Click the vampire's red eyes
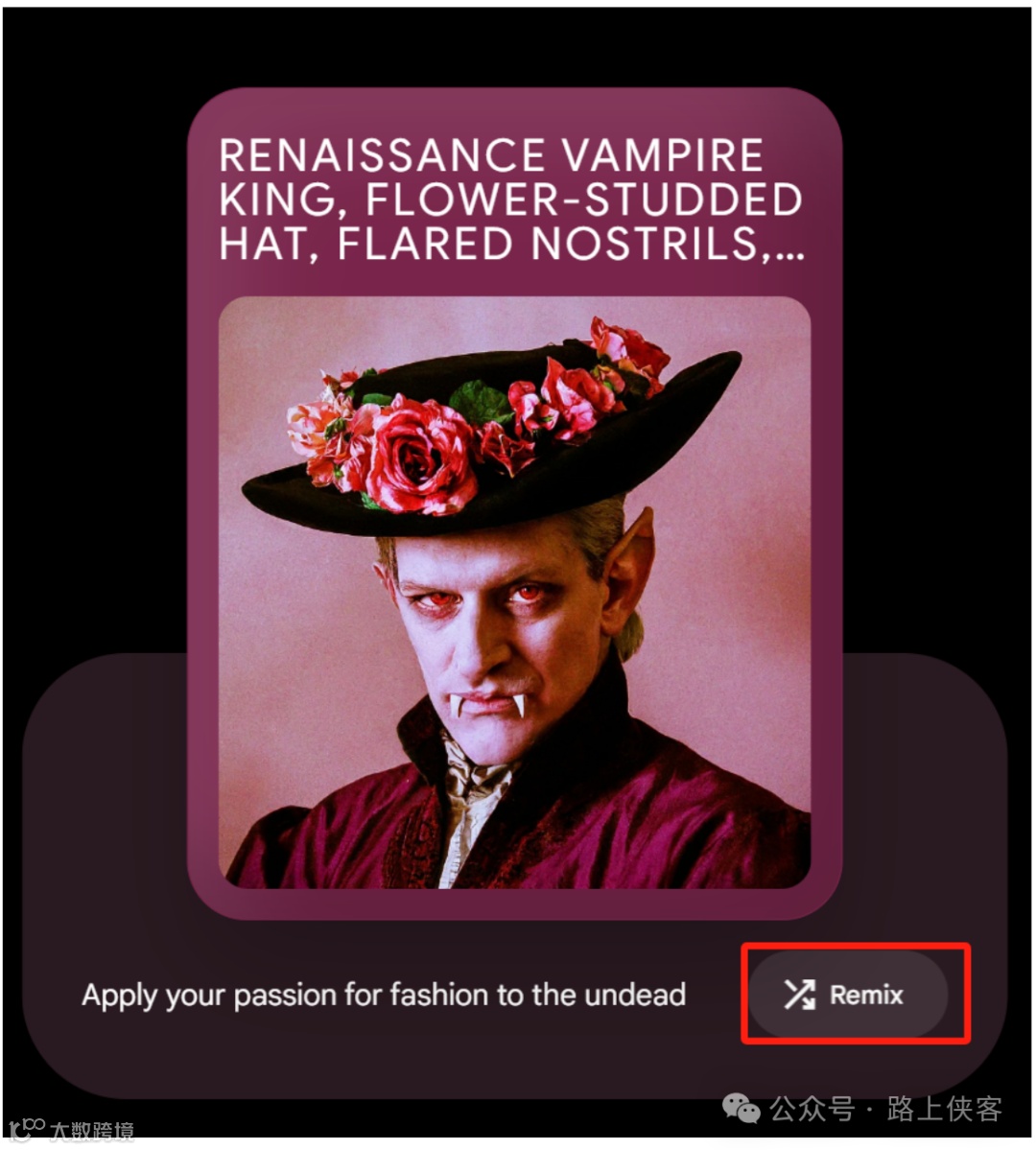 [484, 597]
